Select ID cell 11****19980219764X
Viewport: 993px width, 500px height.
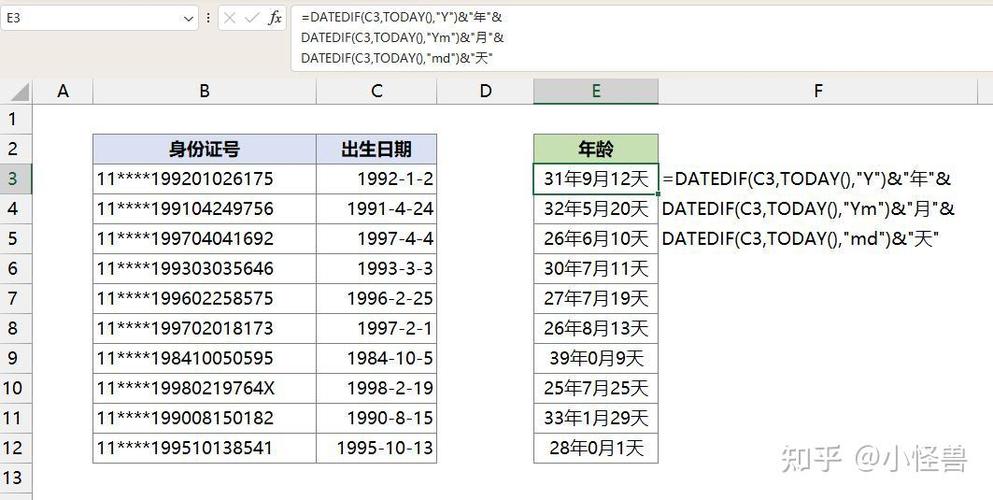(204, 388)
